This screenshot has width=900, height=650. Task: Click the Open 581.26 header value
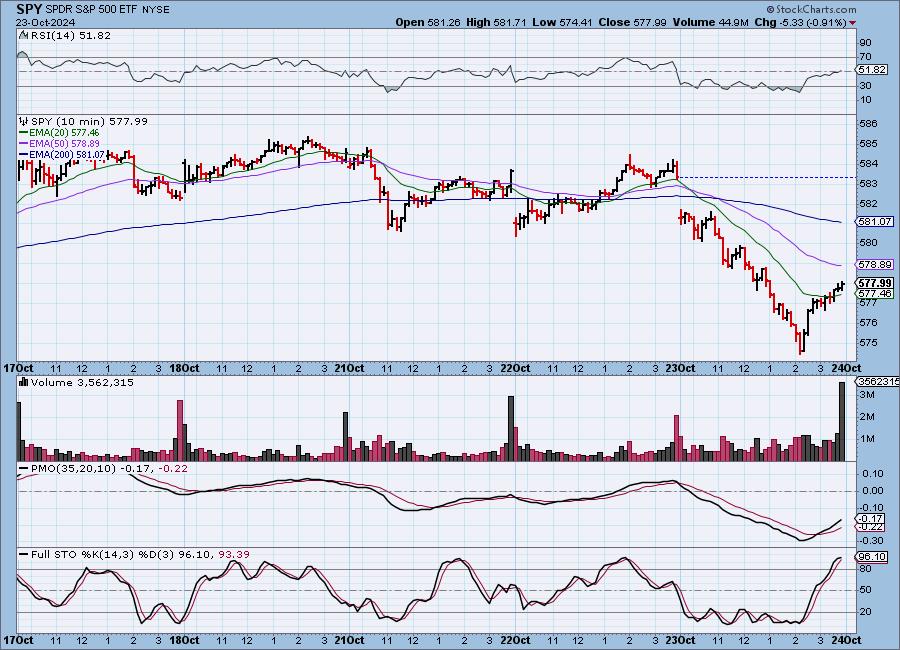click(x=428, y=22)
